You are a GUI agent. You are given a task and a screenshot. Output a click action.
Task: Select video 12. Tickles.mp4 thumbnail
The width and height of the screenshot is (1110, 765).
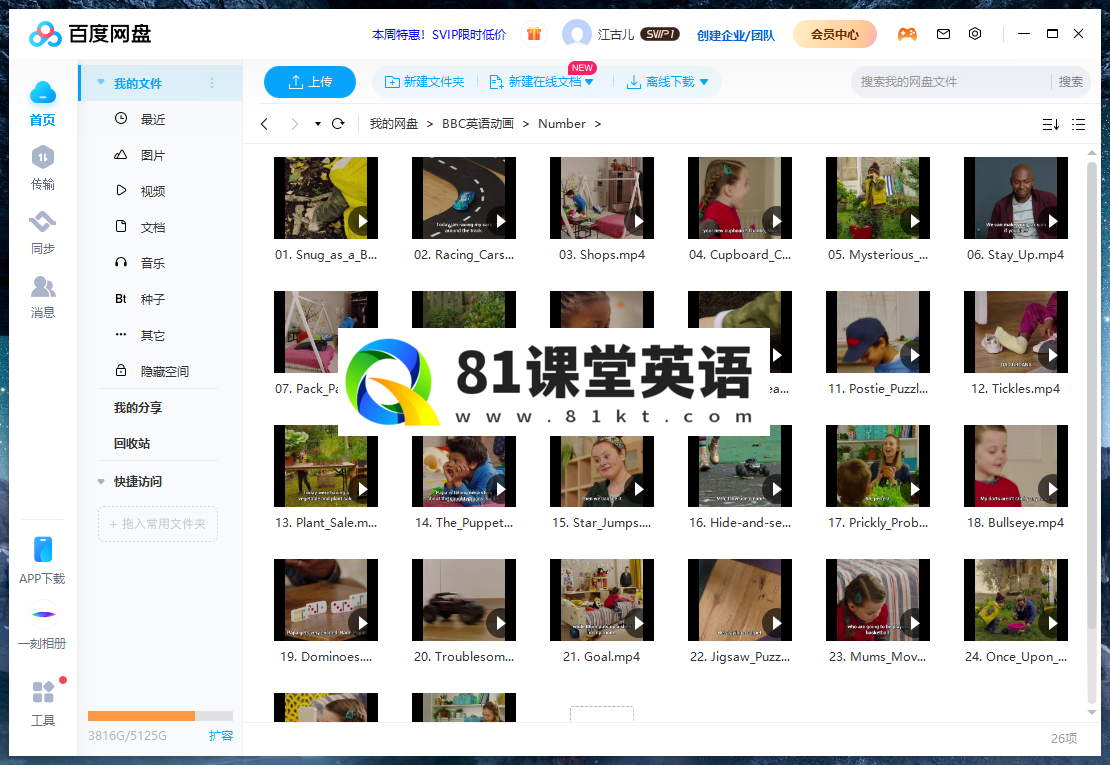(x=1016, y=332)
